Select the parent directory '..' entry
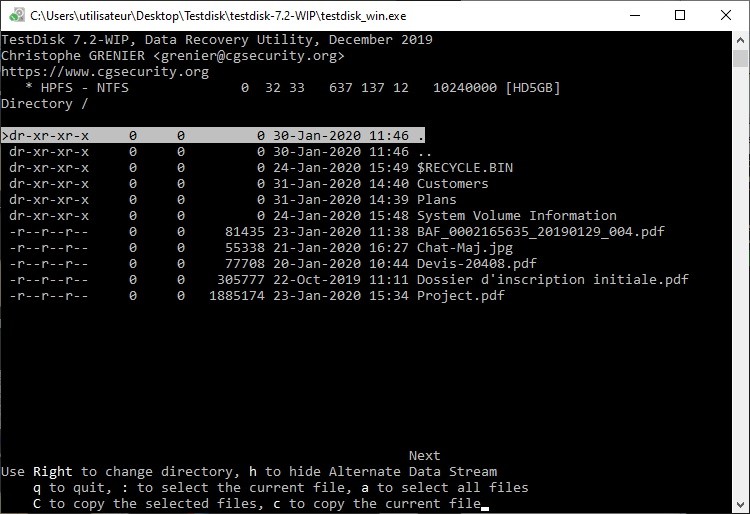750x514 pixels. [424, 151]
